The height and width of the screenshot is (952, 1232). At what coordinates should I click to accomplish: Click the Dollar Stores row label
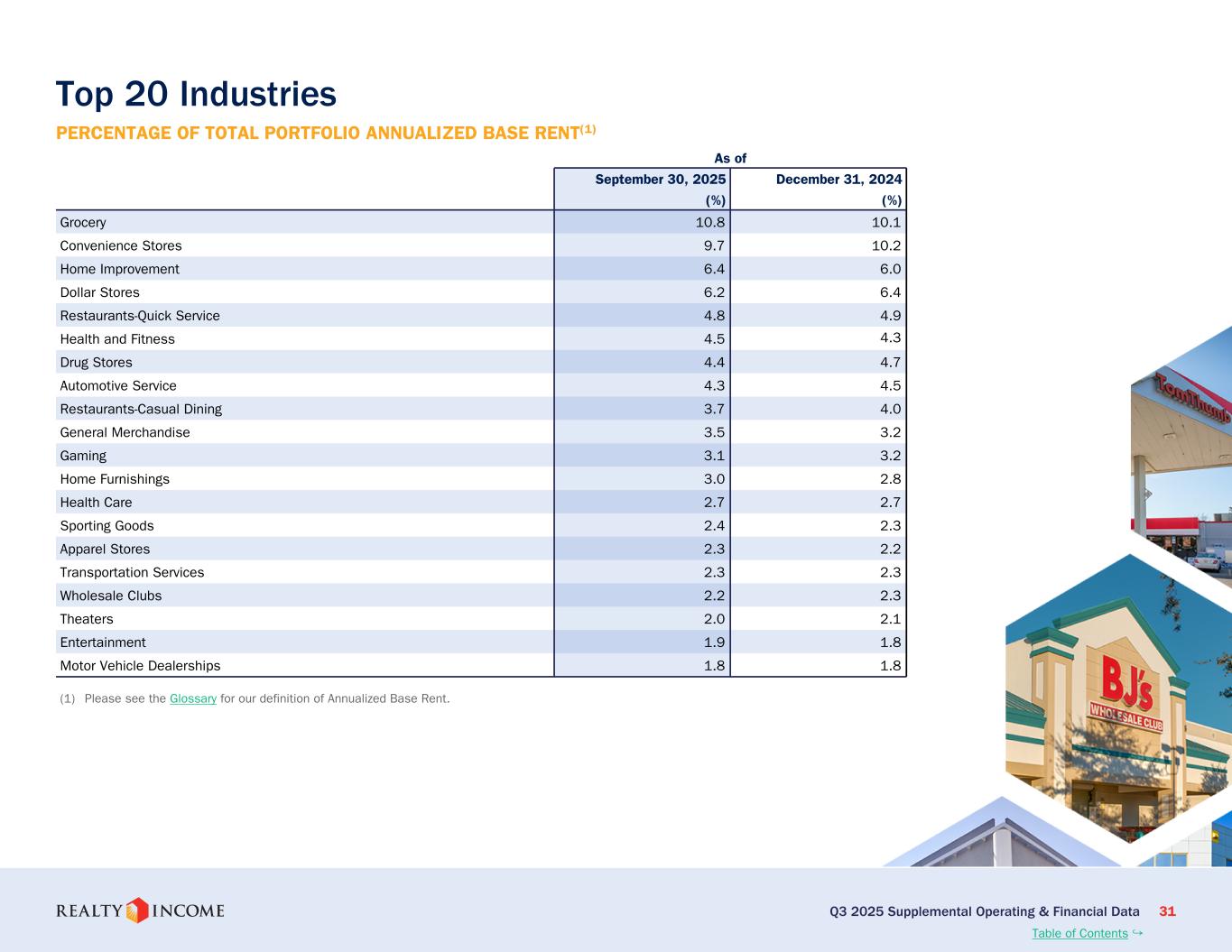[x=99, y=293]
